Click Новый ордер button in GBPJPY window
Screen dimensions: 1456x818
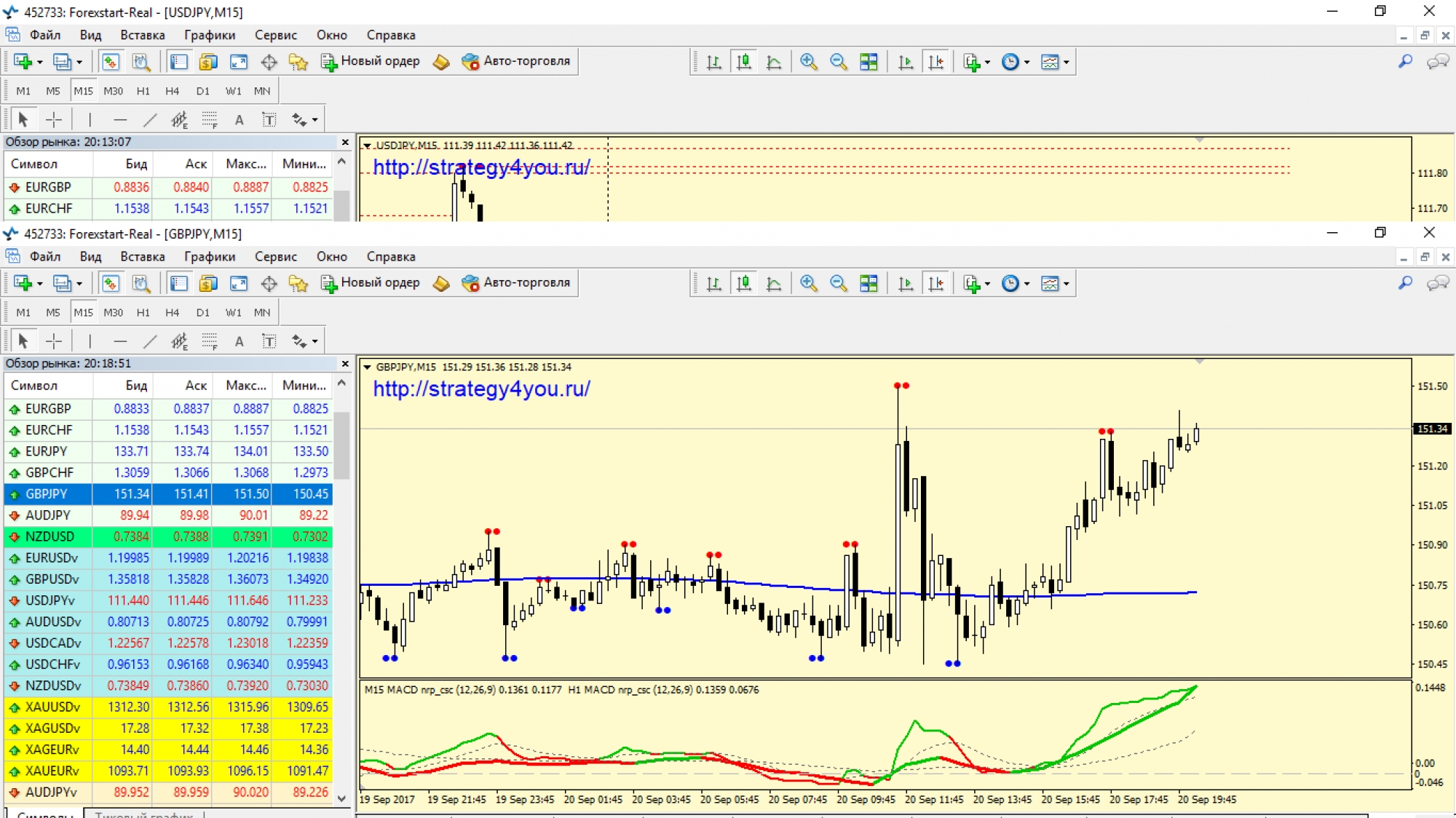coord(371,283)
